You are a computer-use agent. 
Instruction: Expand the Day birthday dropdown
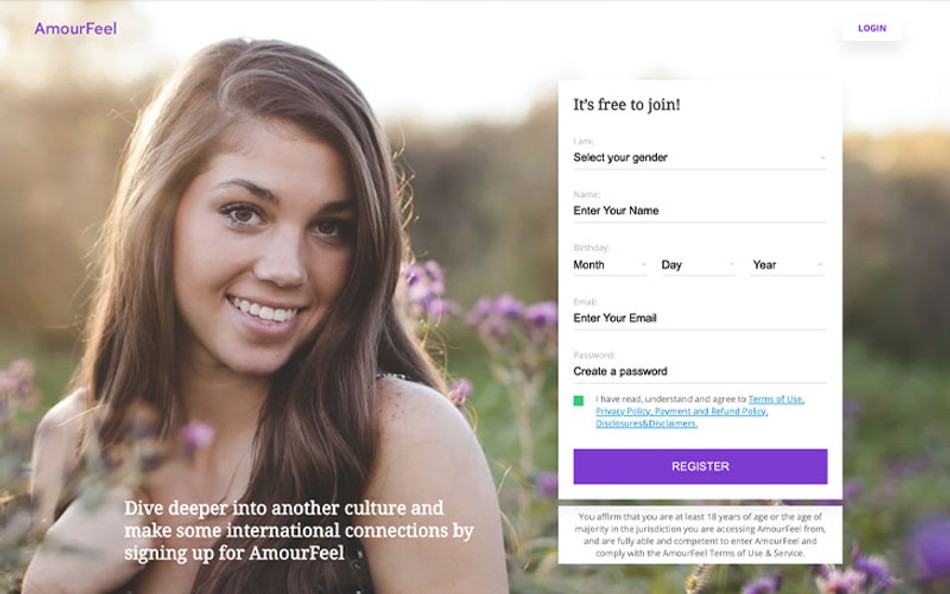click(x=699, y=265)
